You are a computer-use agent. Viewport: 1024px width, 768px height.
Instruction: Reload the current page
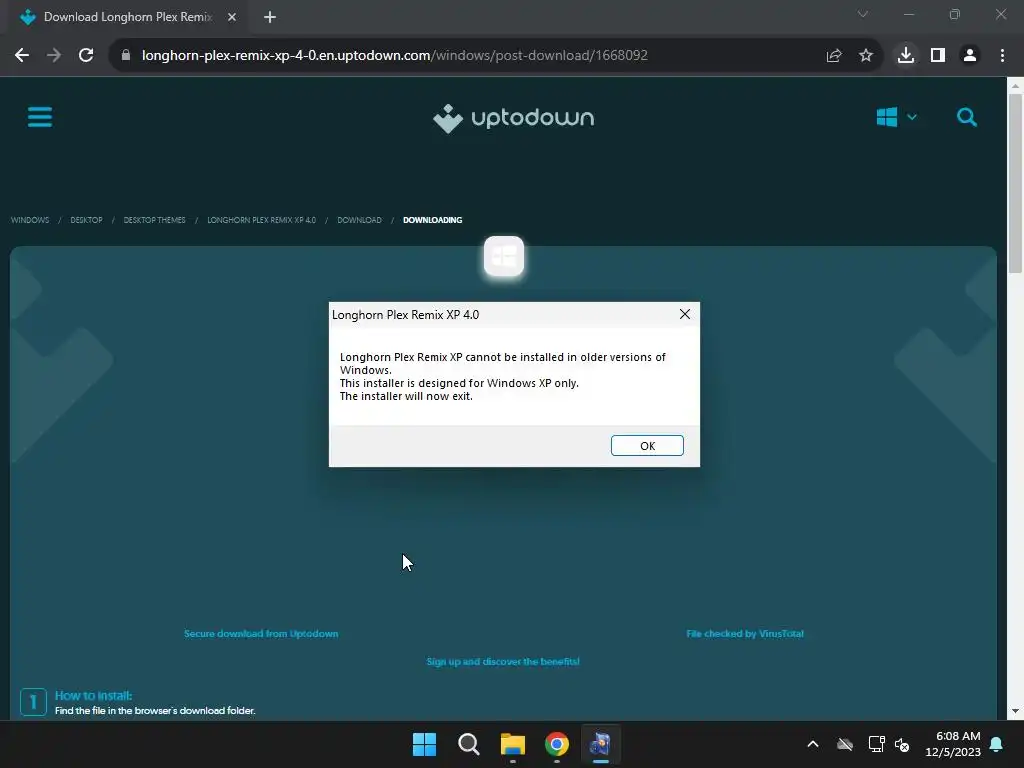pyautogui.click(x=86, y=56)
